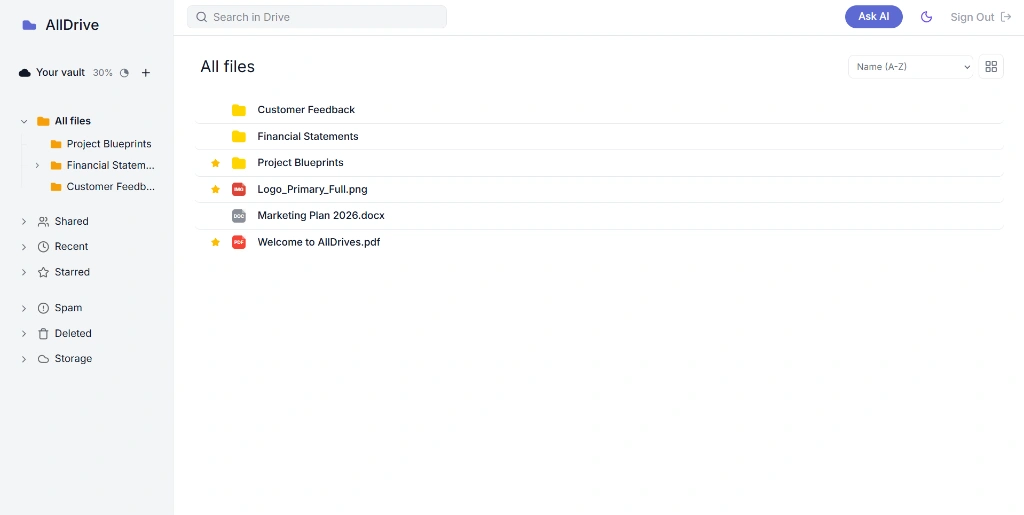This screenshot has height=515, width=1024.
Task: Expand the Recent section chevron
Action: [24, 247]
